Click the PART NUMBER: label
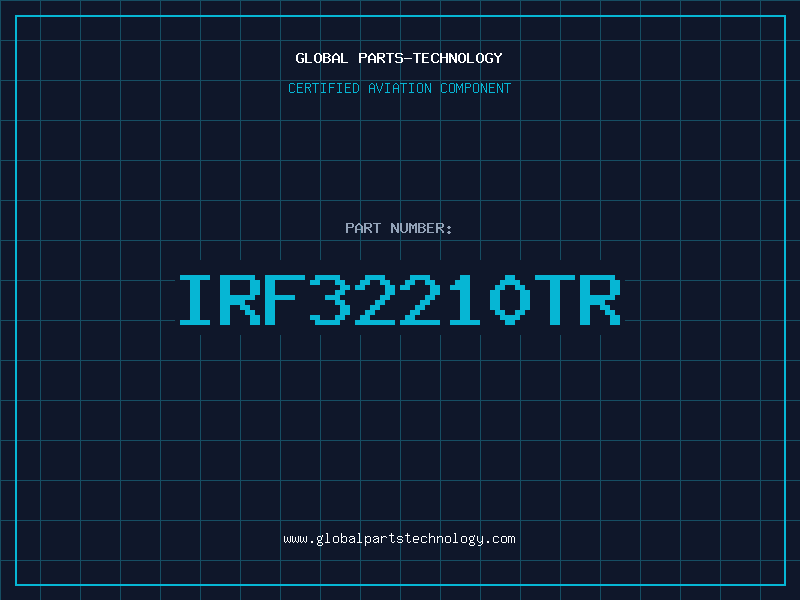This screenshot has height=600, width=800. coord(399,228)
